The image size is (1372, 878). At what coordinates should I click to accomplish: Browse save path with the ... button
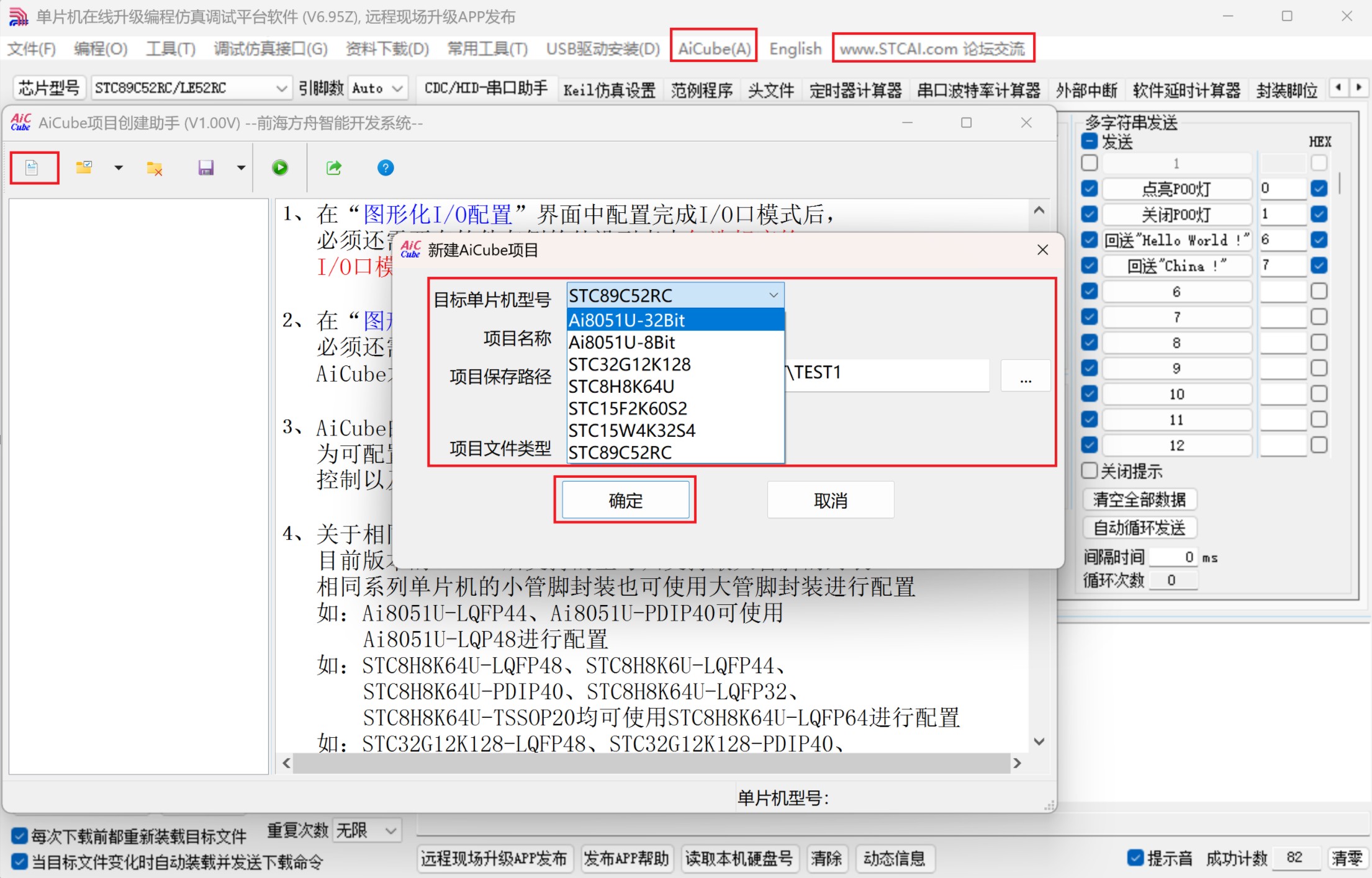click(1026, 376)
